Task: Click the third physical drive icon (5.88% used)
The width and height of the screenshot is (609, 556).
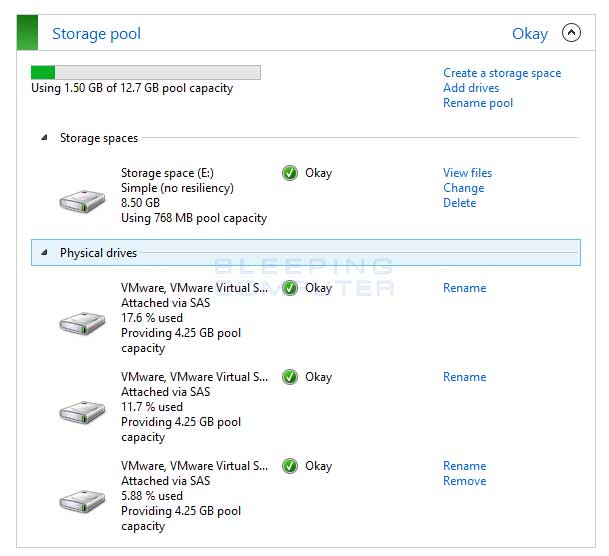Action: pyautogui.click(x=82, y=500)
